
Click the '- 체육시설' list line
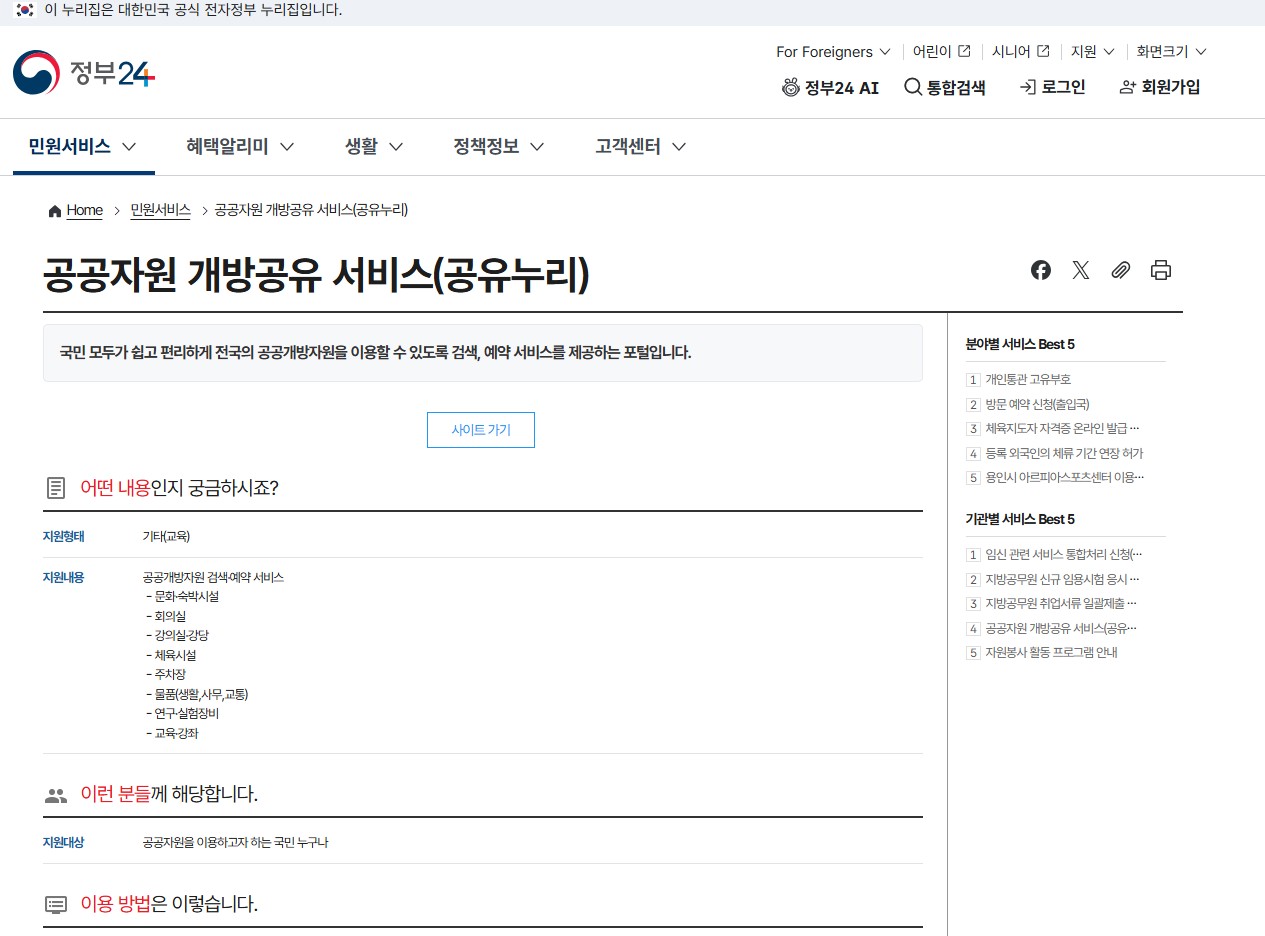pyautogui.click(x=171, y=656)
